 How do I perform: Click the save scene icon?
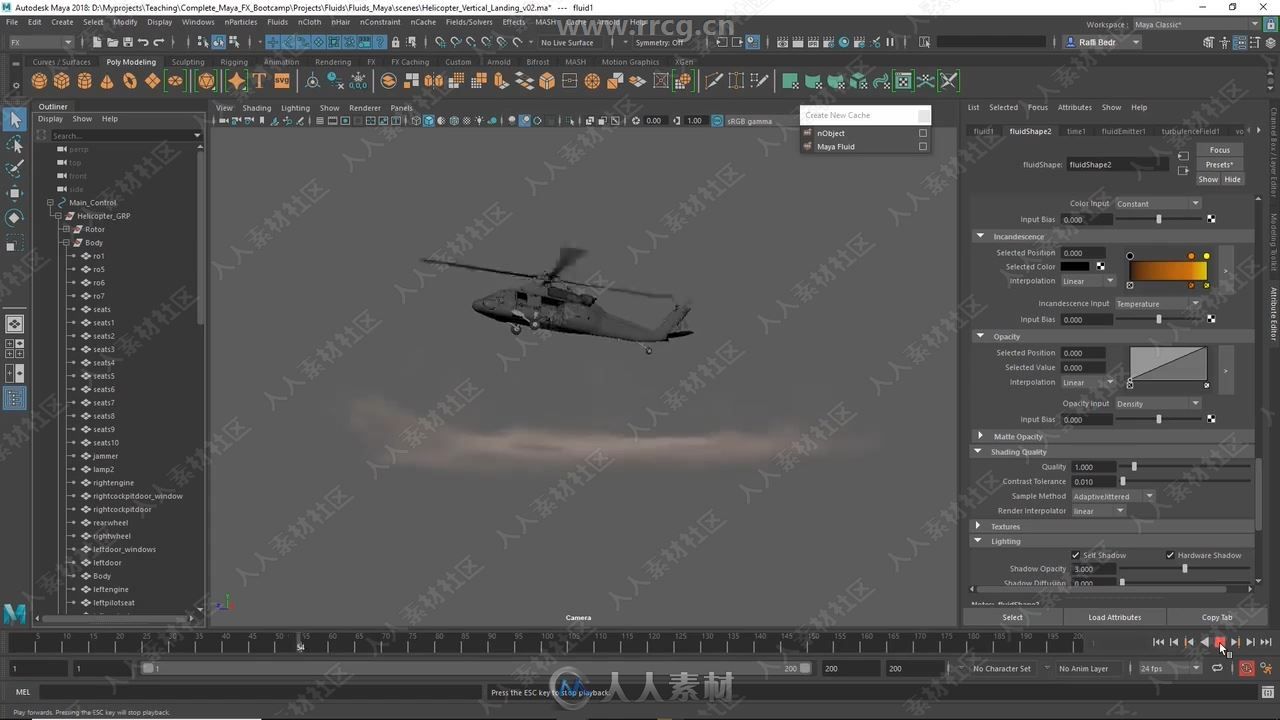[x=127, y=42]
